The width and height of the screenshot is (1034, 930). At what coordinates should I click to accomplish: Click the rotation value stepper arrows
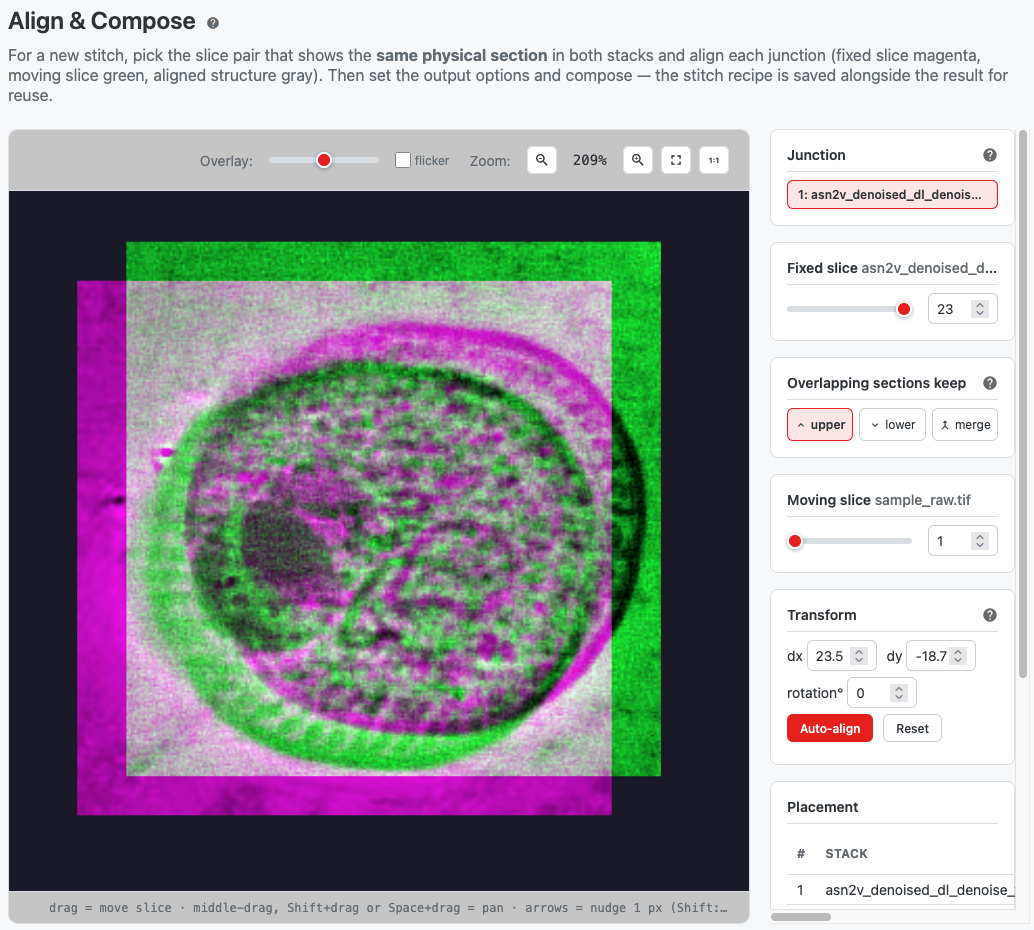tap(899, 693)
